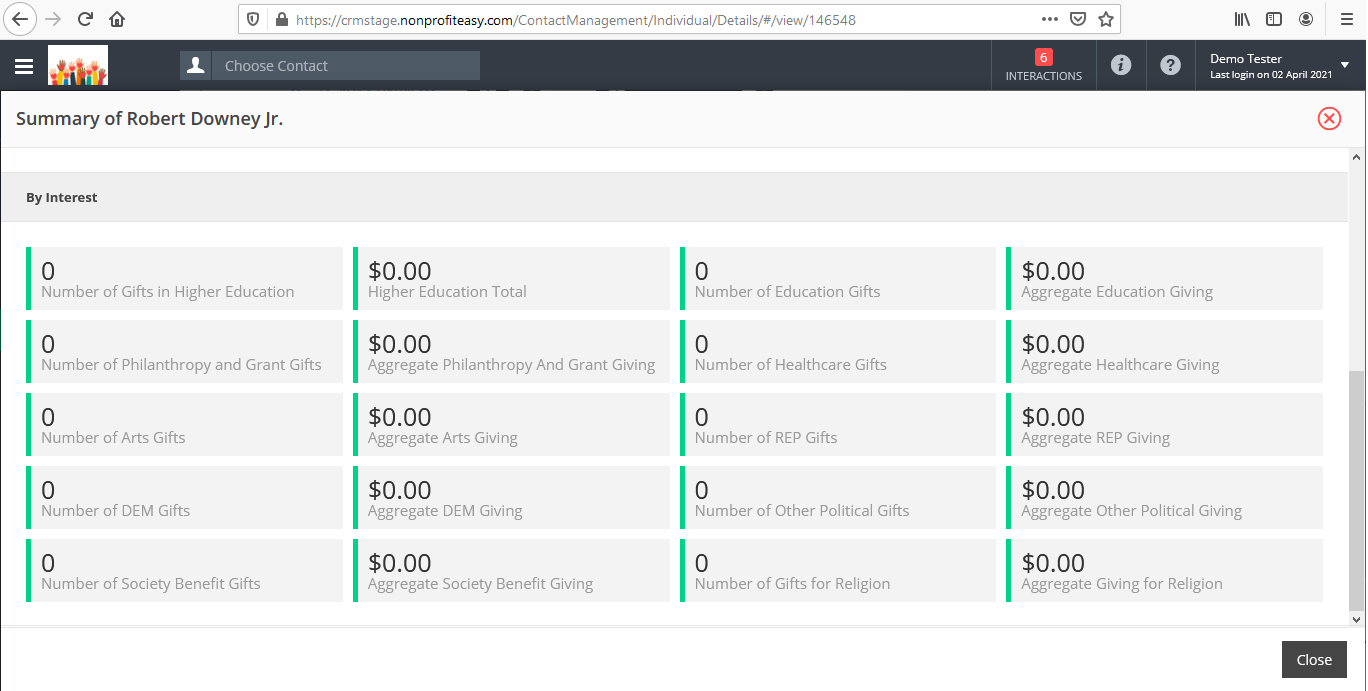Open the information icon in header
This screenshot has width=1368, height=691.
1121,66
